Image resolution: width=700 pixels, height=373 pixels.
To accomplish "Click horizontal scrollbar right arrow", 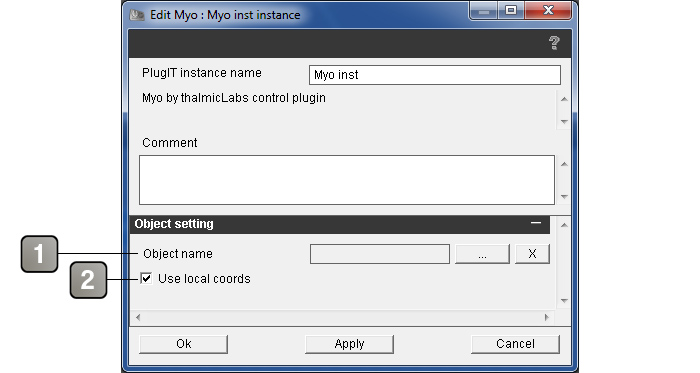I will 547,317.
